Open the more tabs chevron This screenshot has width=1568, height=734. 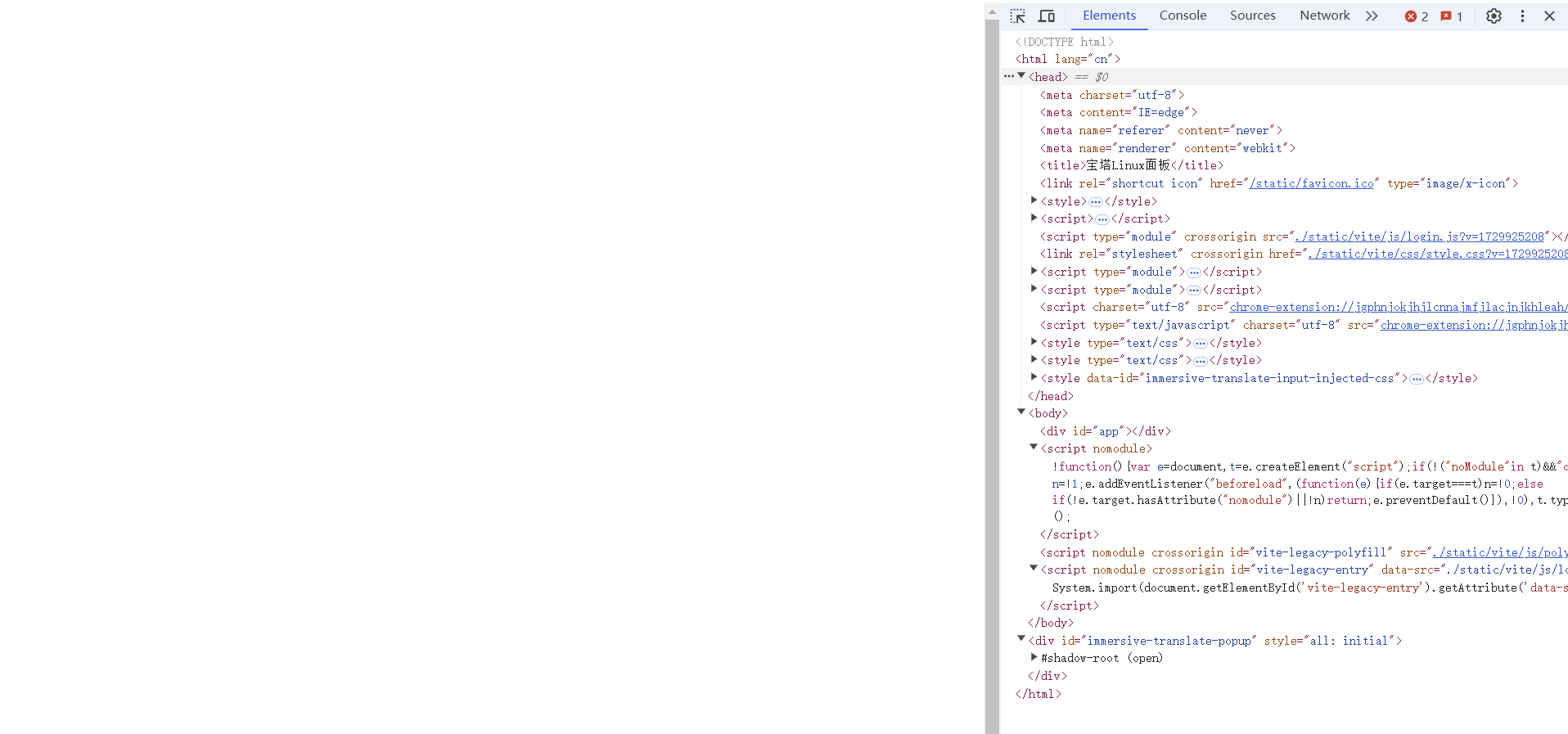click(x=1372, y=16)
